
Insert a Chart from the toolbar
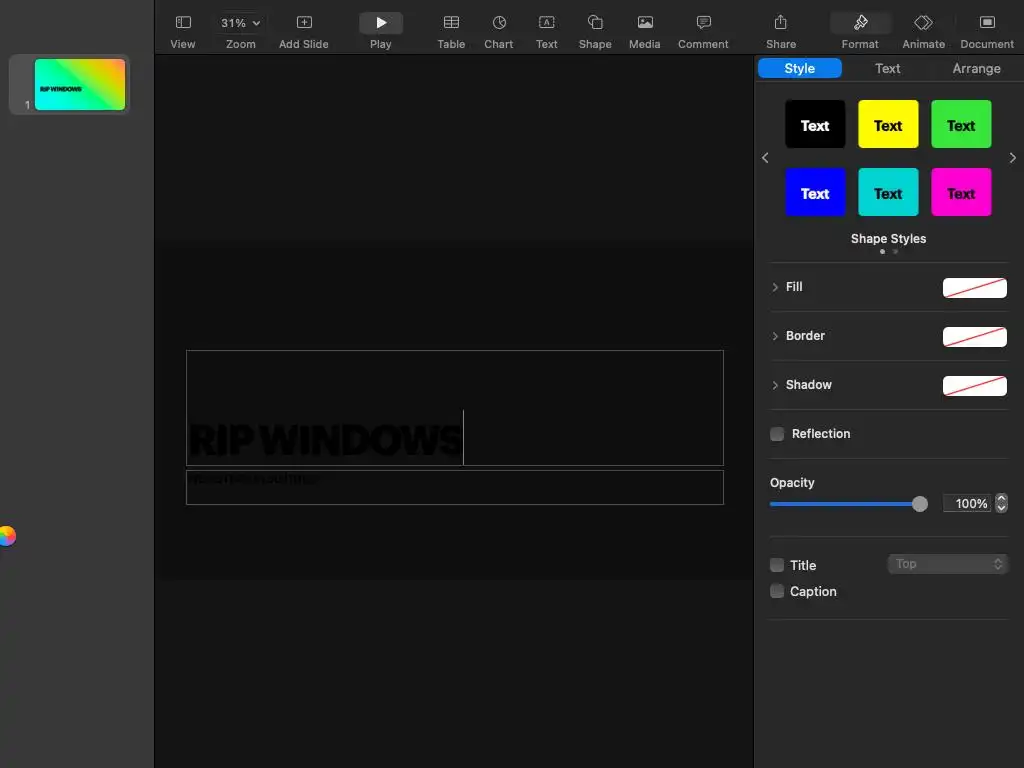point(499,32)
